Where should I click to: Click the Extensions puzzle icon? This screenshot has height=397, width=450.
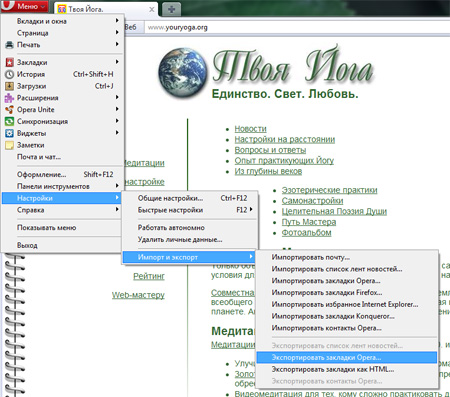coord(9,98)
